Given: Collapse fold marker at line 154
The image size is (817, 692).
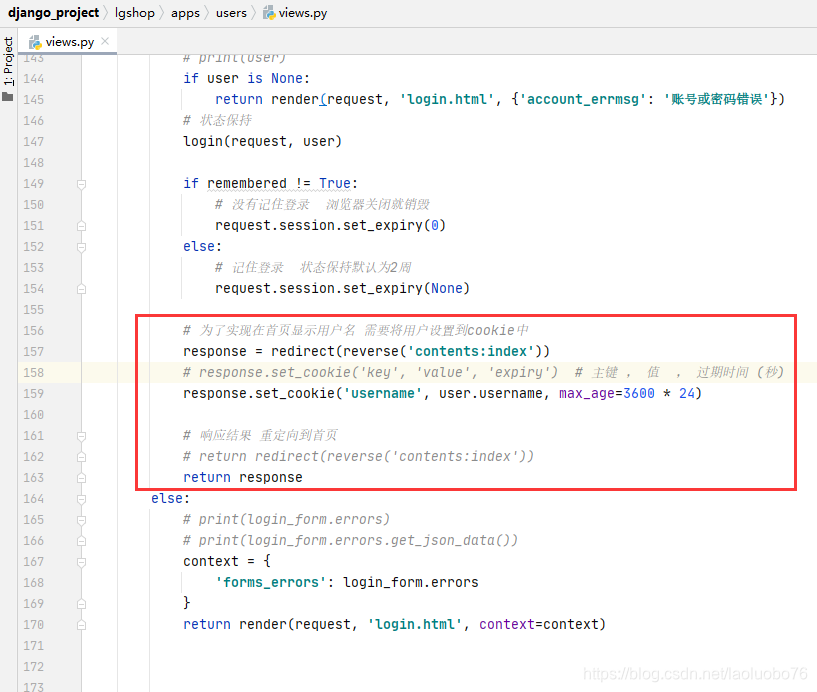Looking at the screenshot, I should (x=81, y=289).
